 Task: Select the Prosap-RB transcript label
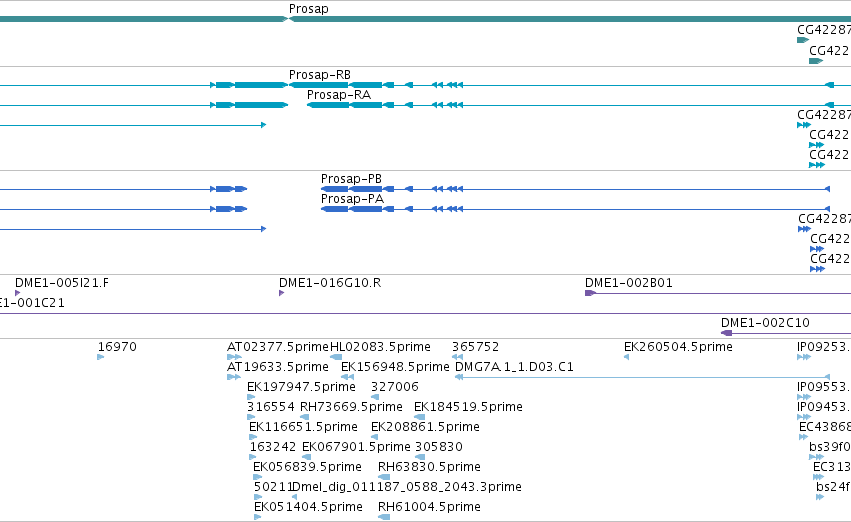pos(320,74)
